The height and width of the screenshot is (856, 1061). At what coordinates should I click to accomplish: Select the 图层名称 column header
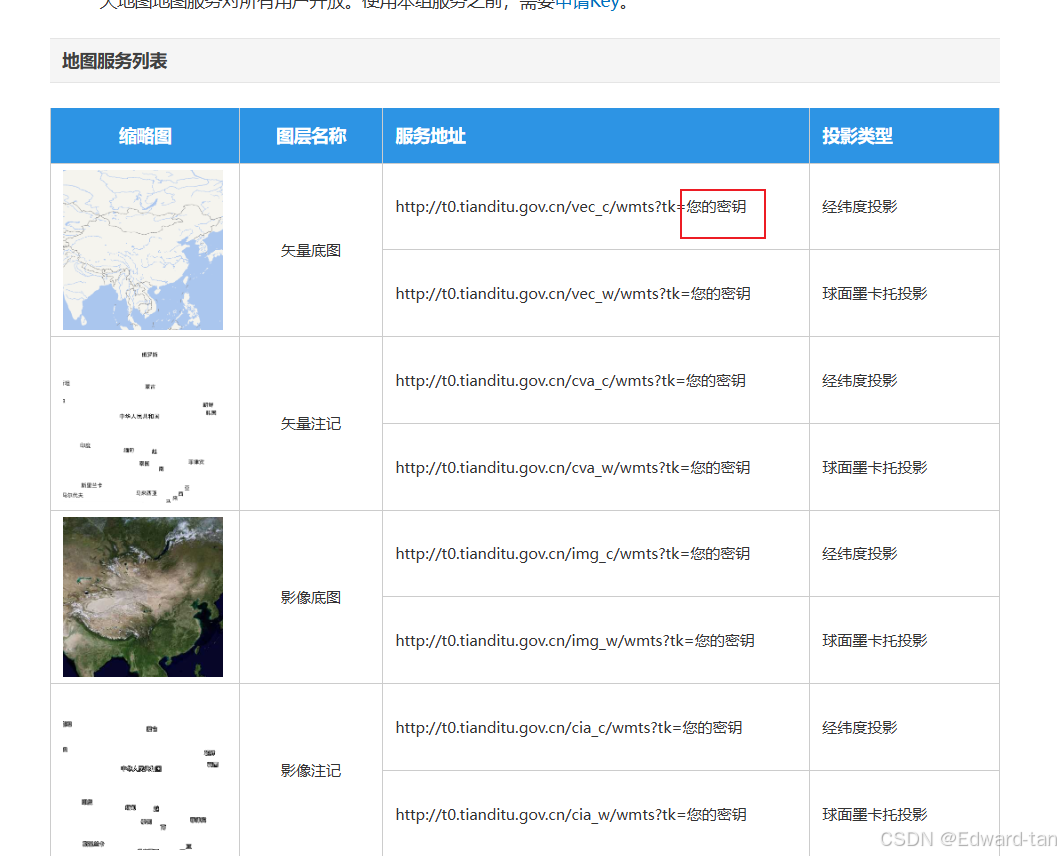coord(311,136)
